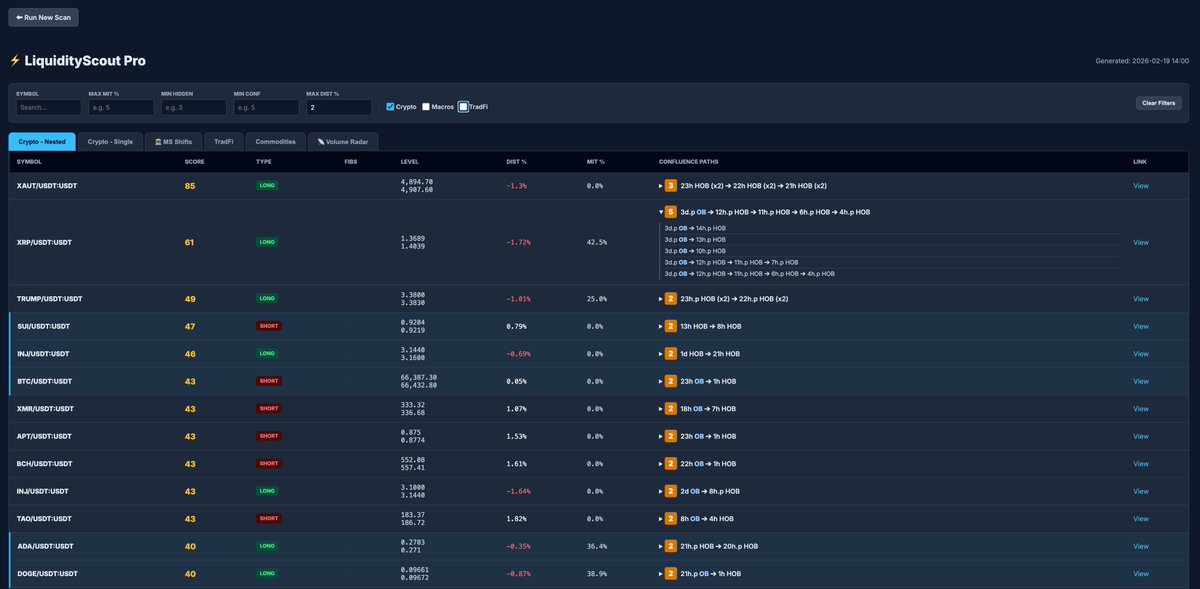This screenshot has height=589, width=1200.
Task: Clear all filters with Clear Filters button
Action: [1158, 103]
